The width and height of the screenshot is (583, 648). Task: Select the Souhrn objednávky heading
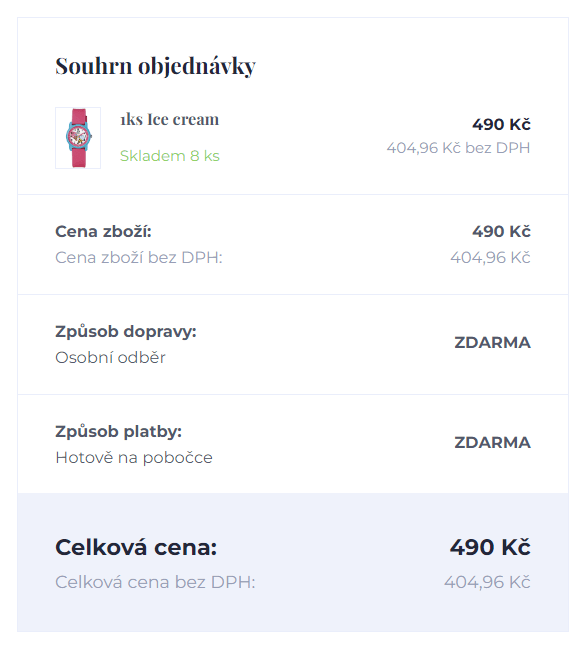click(155, 66)
